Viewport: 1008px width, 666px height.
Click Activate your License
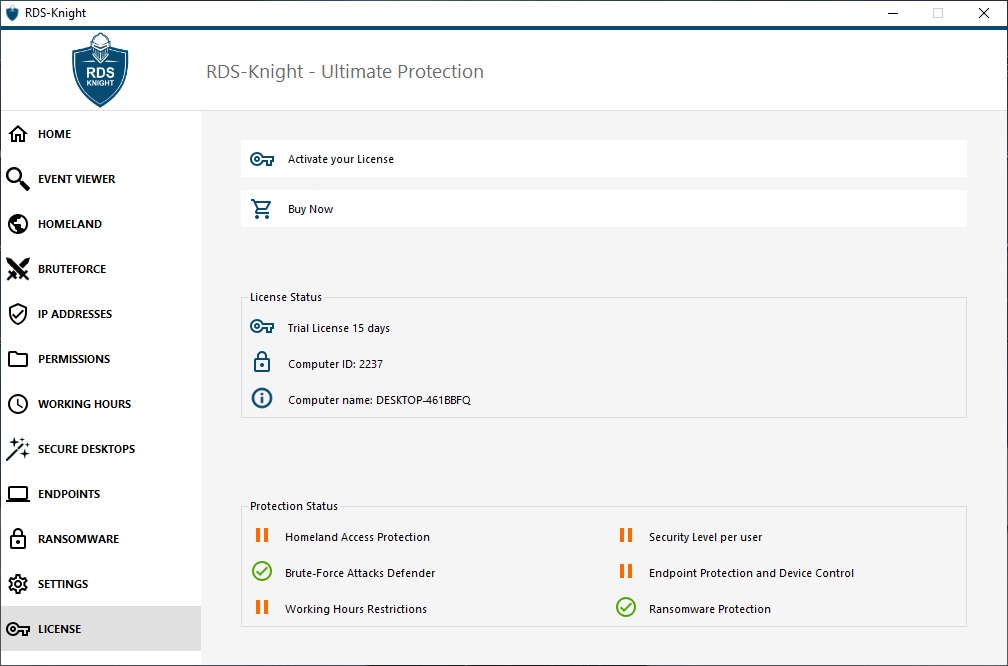[604, 159]
